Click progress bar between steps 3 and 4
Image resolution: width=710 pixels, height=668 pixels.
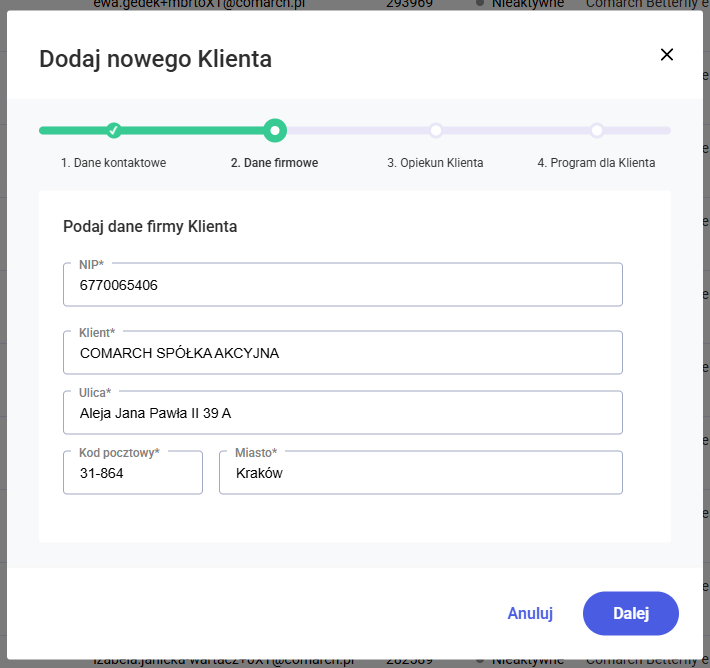(516, 130)
